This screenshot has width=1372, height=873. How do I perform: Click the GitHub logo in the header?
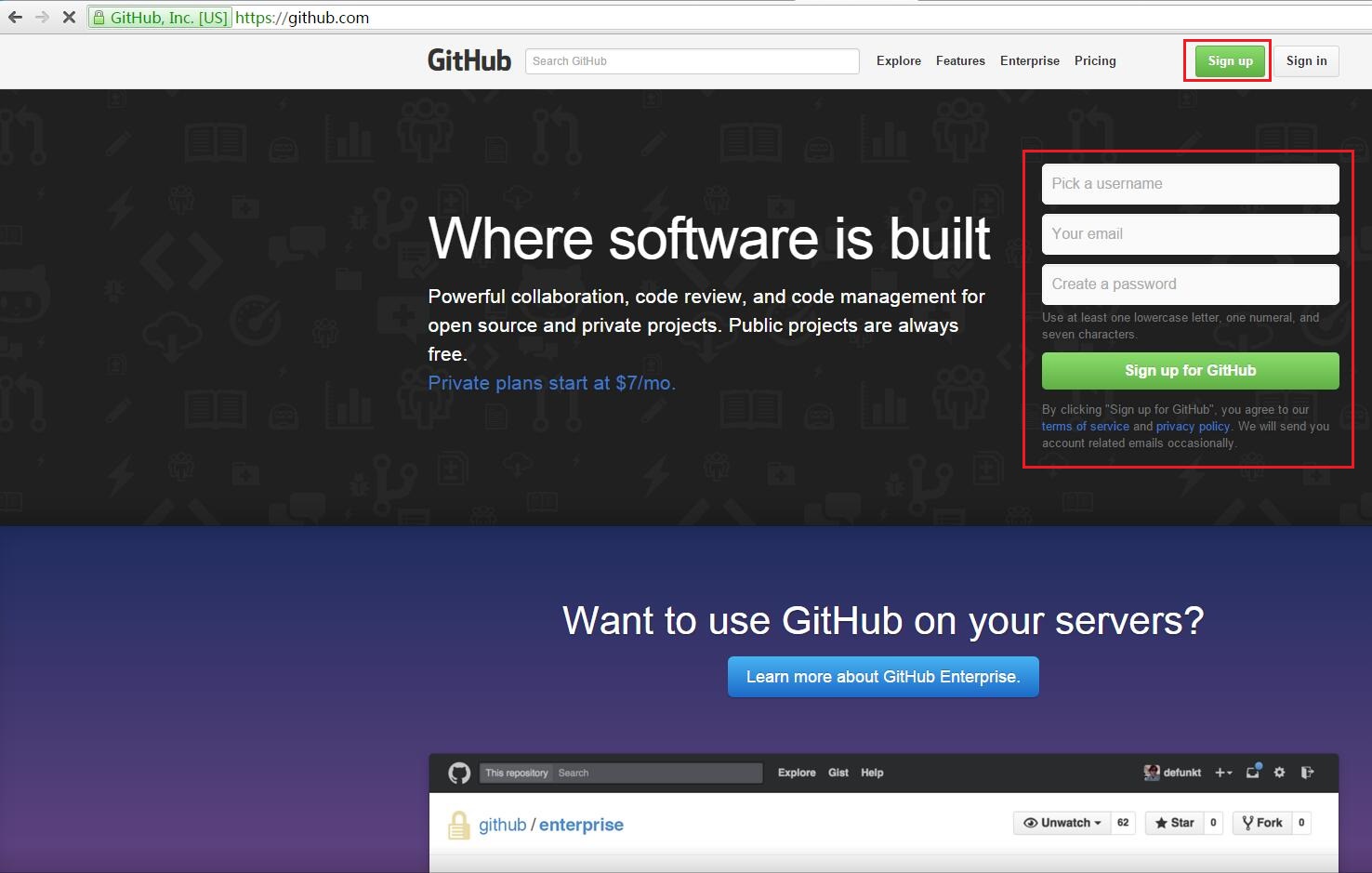click(x=469, y=60)
